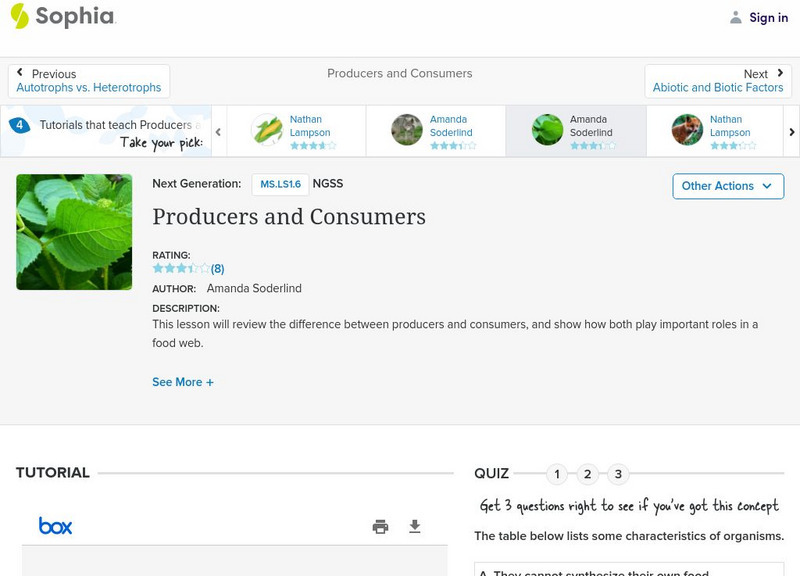Click the user icon beside Sign in
The height and width of the screenshot is (576, 800).
pos(736,17)
